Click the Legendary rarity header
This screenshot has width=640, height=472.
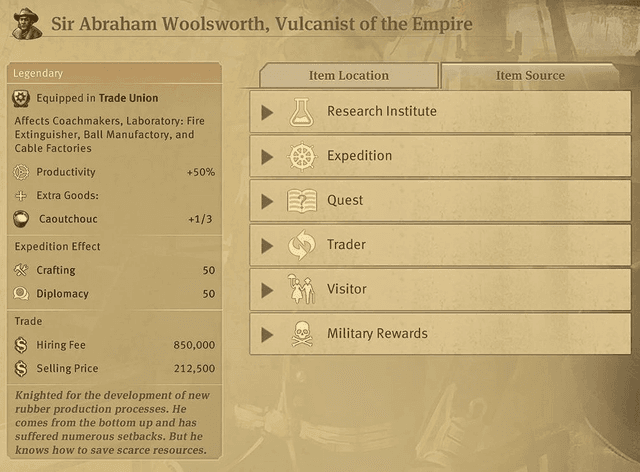(x=114, y=73)
